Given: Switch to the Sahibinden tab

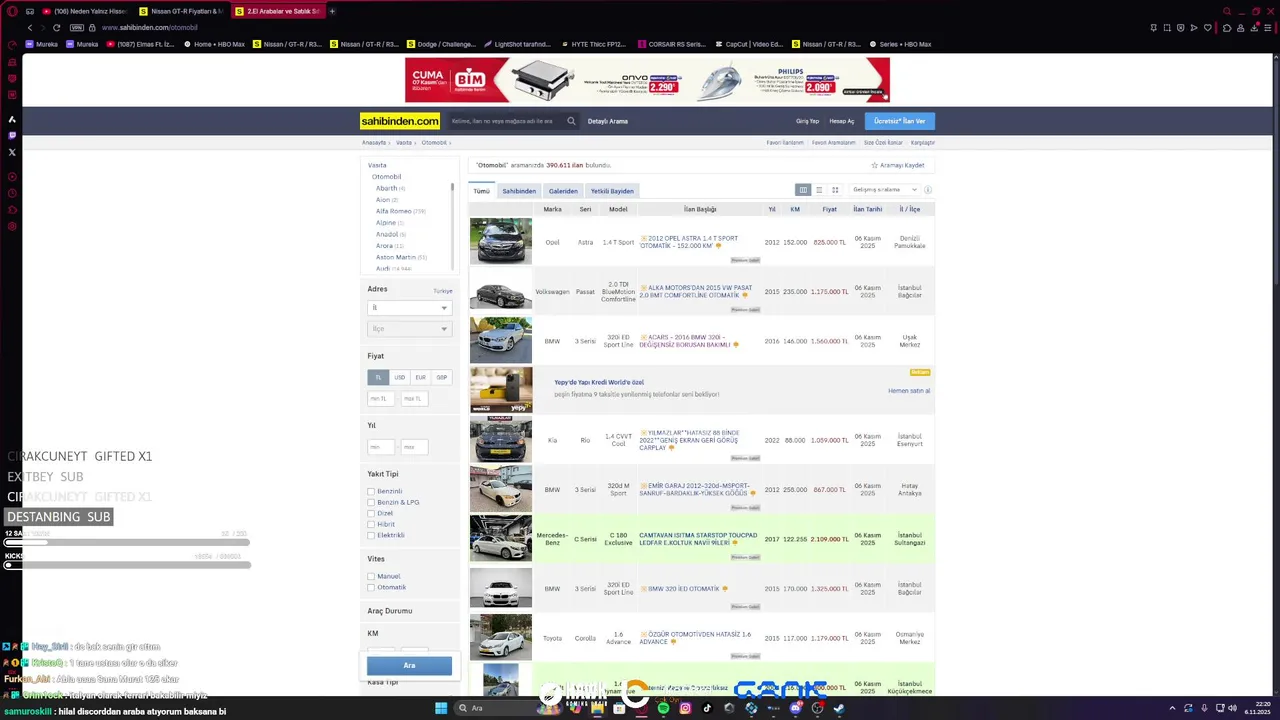Looking at the screenshot, I should (x=519, y=190).
